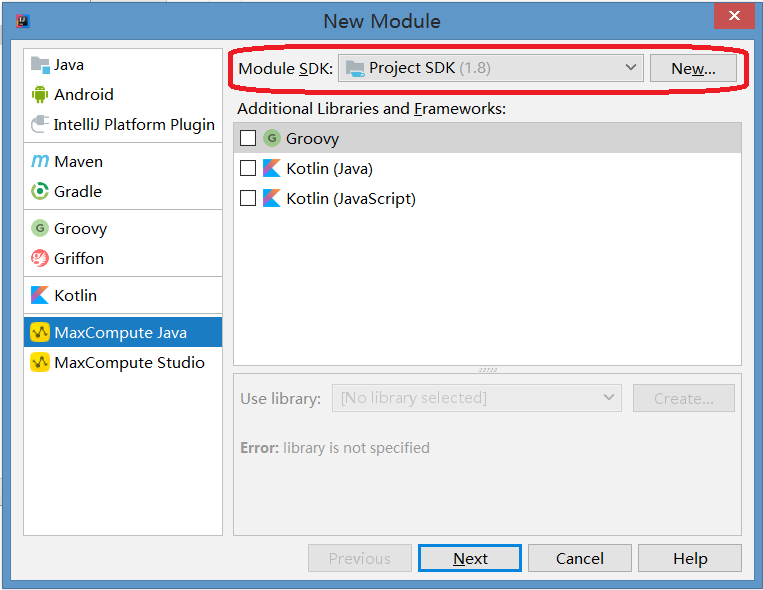Enable the Groovy framework checkbox
Image resolution: width=763 pixels, height=590 pixels.
point(248,138)
